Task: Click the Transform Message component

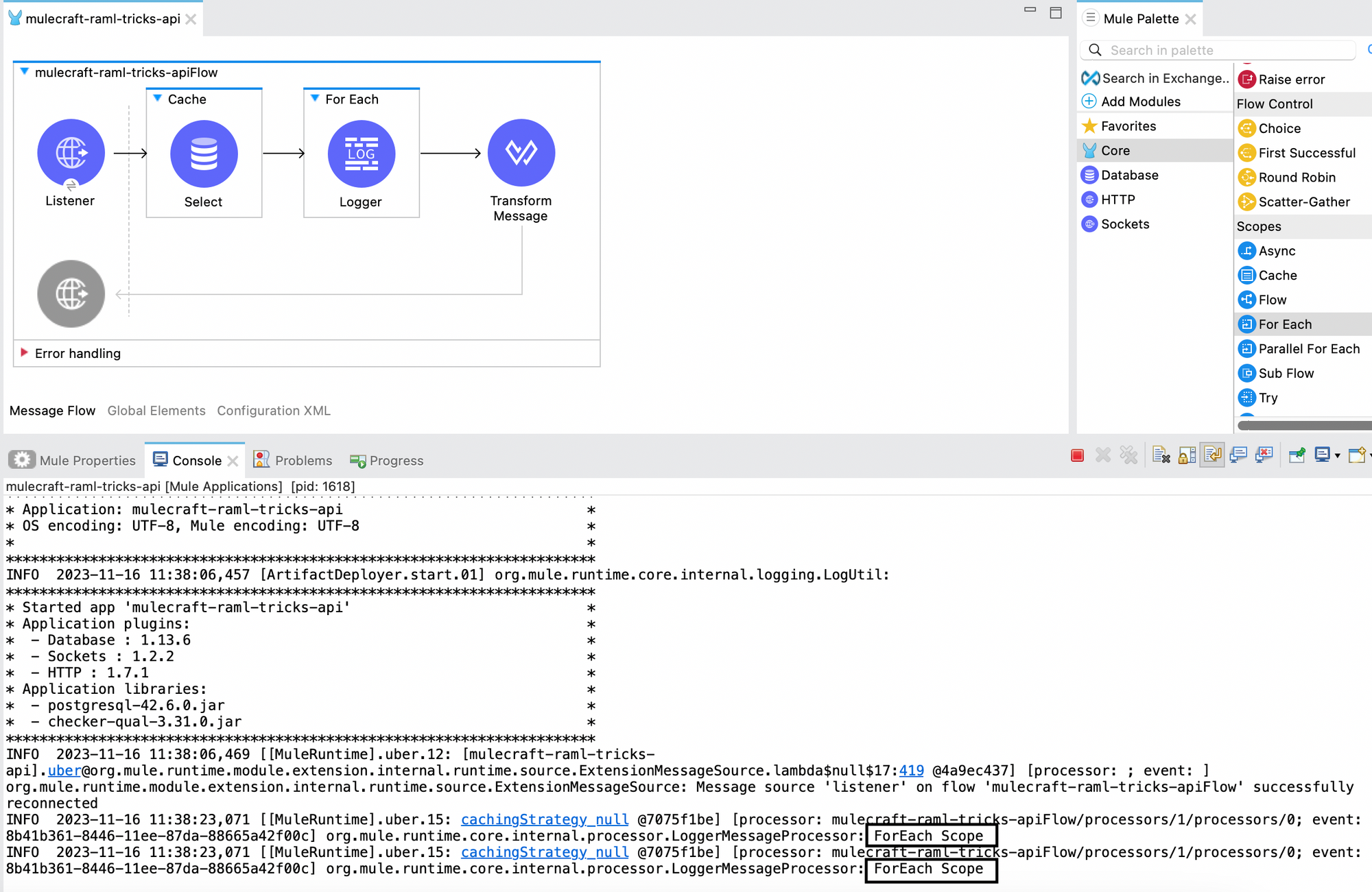Action: click(521, 154)
